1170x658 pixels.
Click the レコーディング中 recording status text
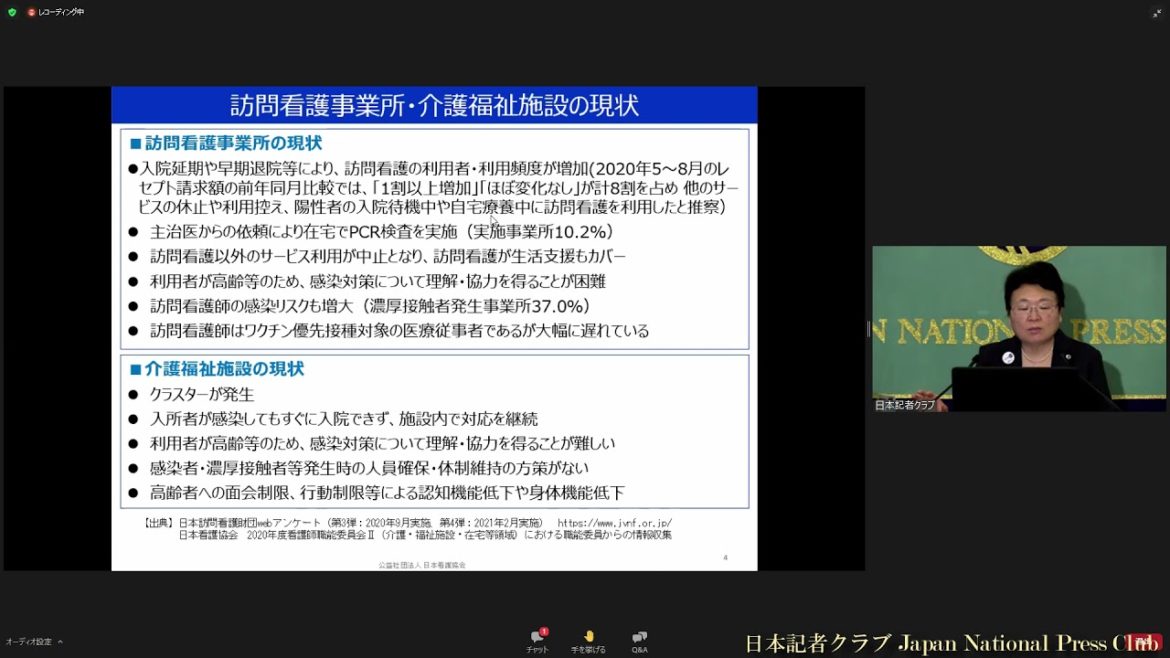pyautogui.click(x=60, y=12)
